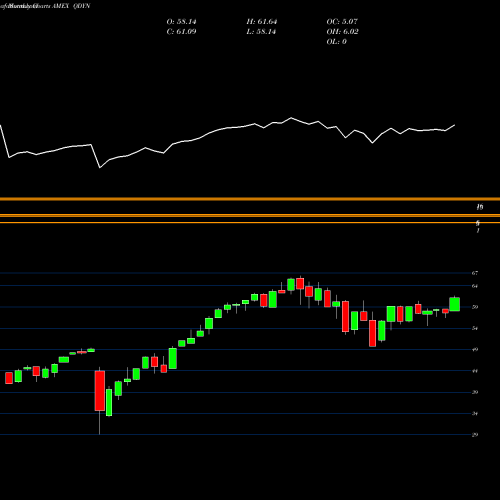
Task: Click the low value "L: 58.14"
Action: point(261,32)
